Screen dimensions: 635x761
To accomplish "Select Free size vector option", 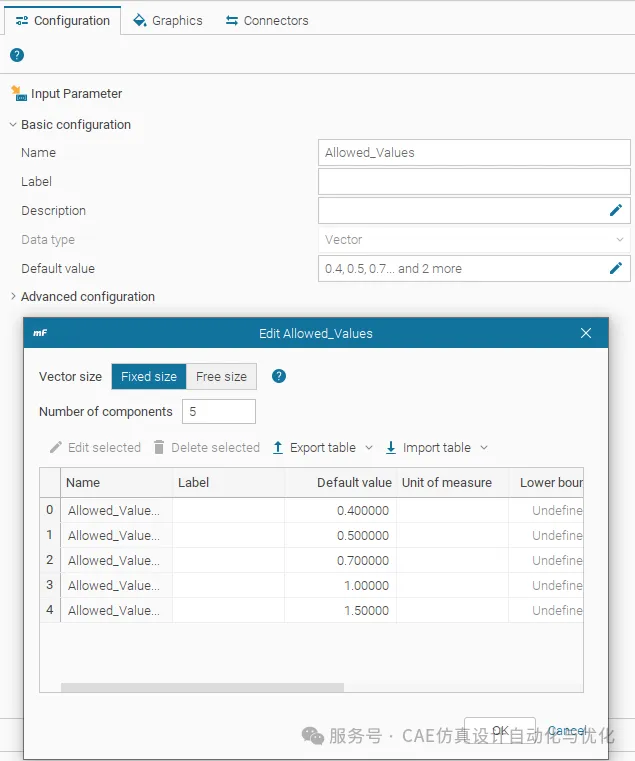I will click(221, 377).
